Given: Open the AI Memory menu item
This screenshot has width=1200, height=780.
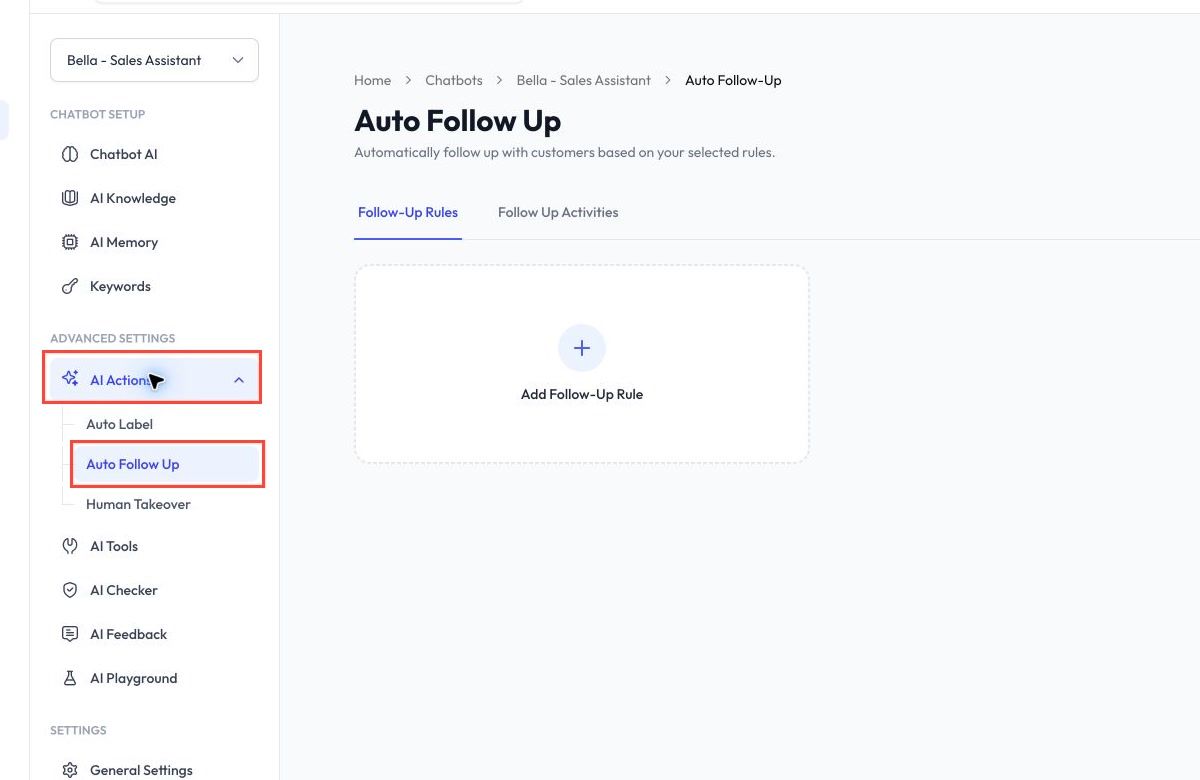Looking at the screenshot, I should (x=154, y=242).
